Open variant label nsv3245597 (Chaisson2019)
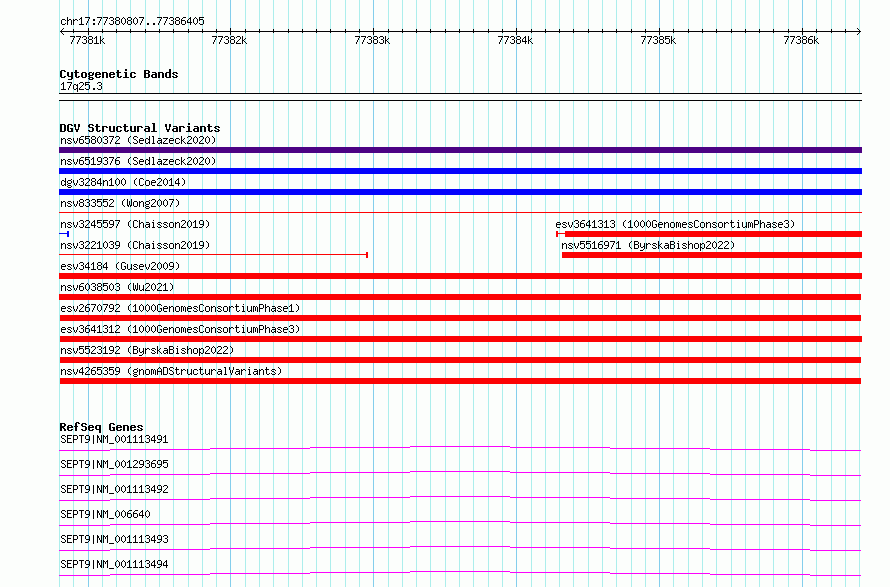The image size is (890, 587). (x=135, y=224)
